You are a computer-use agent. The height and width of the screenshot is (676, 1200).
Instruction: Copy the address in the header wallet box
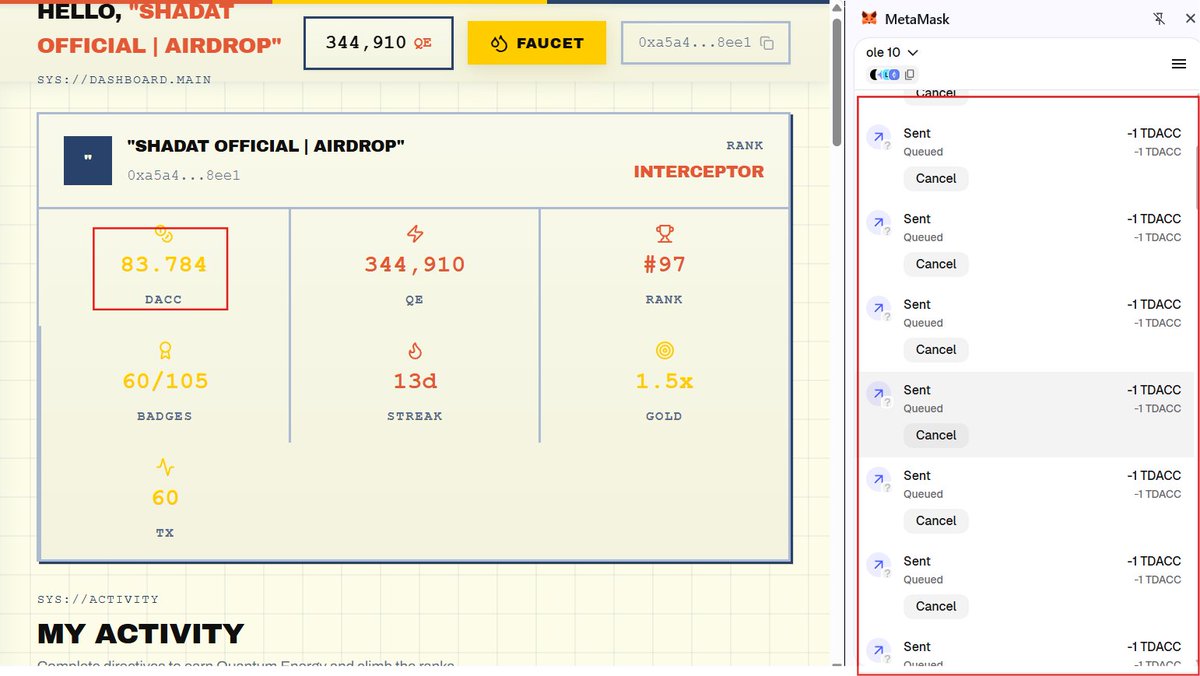[x=767, y=43]
